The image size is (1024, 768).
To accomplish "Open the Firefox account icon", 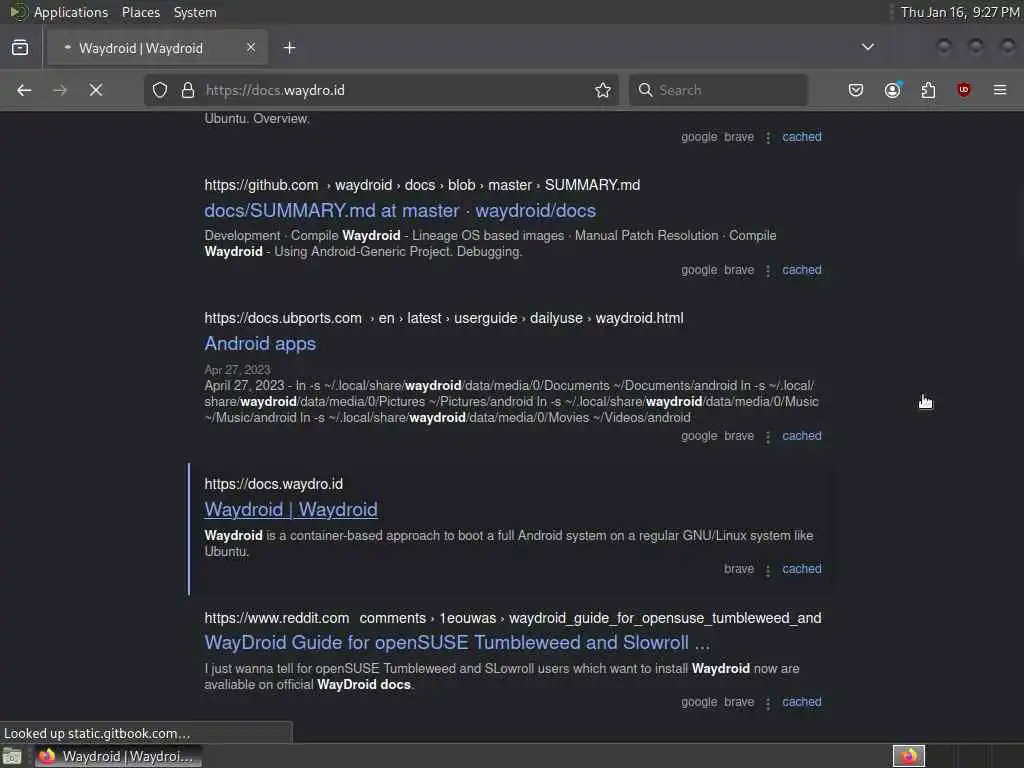I will click(893, 90).
